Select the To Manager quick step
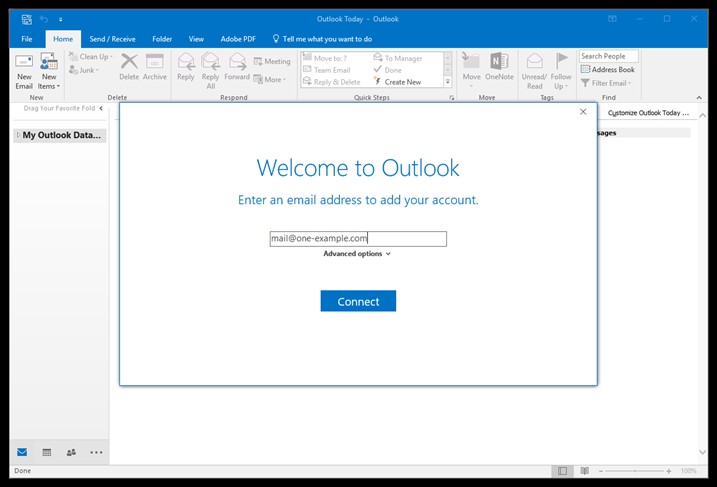The height and width of the screenshot is (487, 717). (398, 58)
